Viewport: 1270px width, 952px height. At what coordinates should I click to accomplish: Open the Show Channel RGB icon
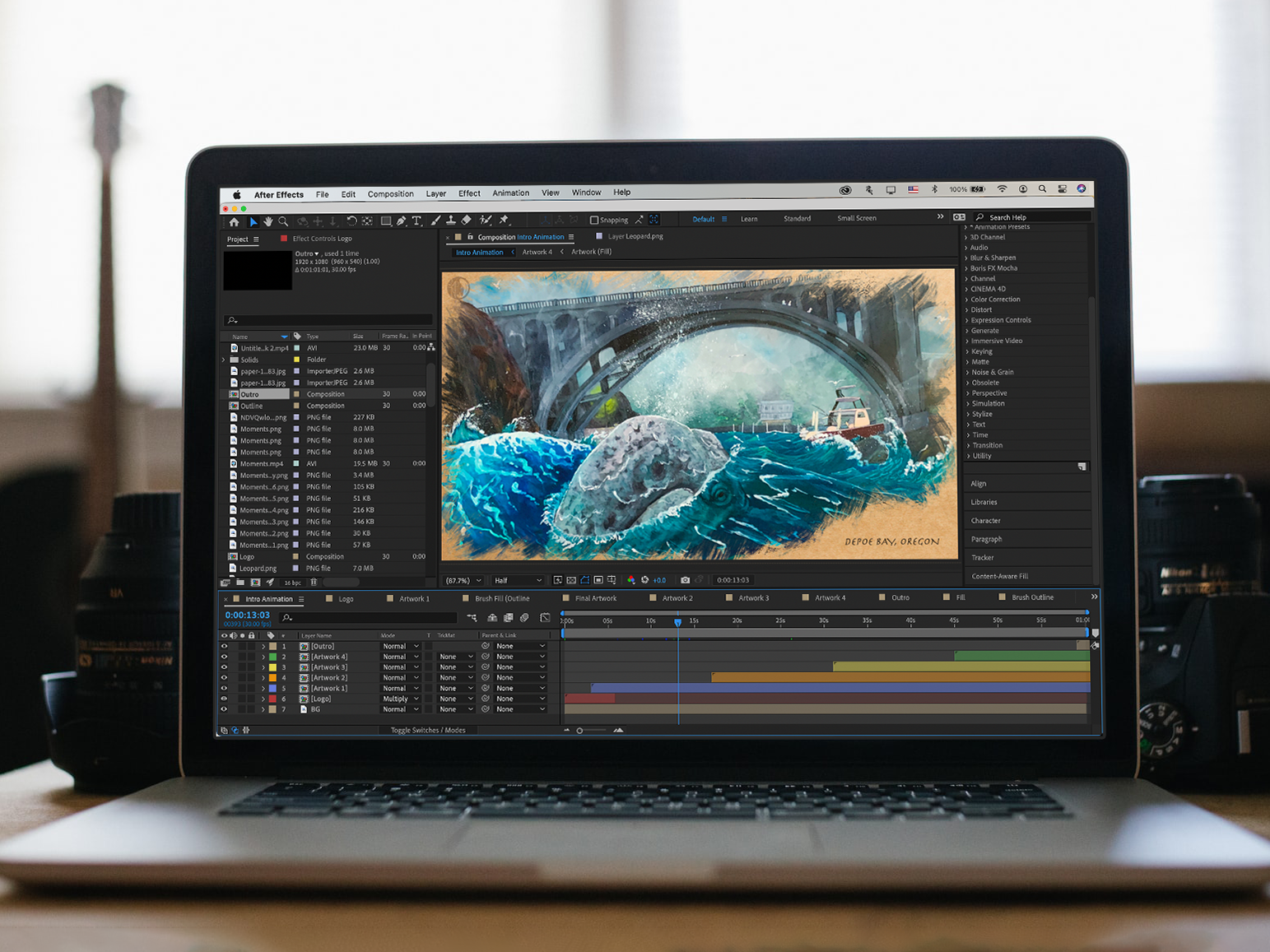pos(631,580)
